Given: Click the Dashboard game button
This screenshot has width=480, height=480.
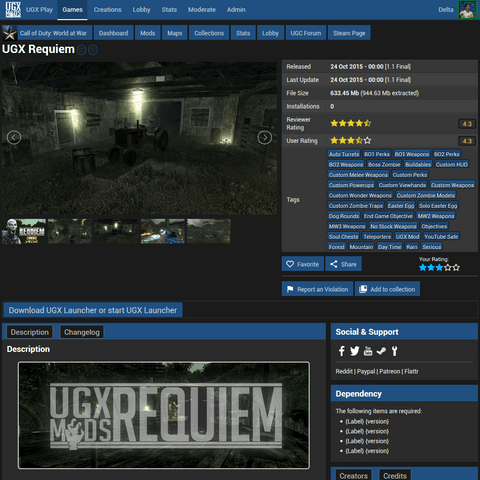Looking at the screenshot, I should click(113, 33).
